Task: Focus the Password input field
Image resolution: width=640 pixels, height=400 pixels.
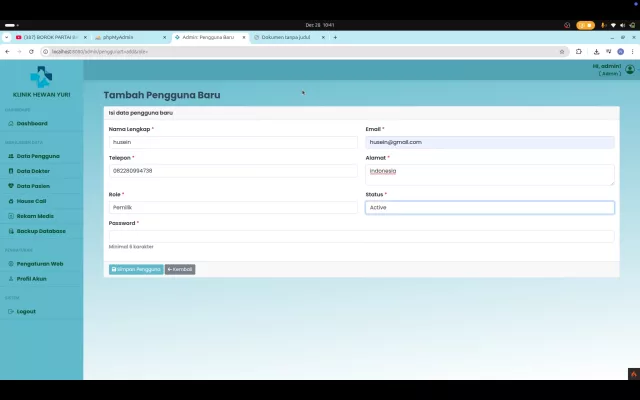Action: [x=361, y=236]
